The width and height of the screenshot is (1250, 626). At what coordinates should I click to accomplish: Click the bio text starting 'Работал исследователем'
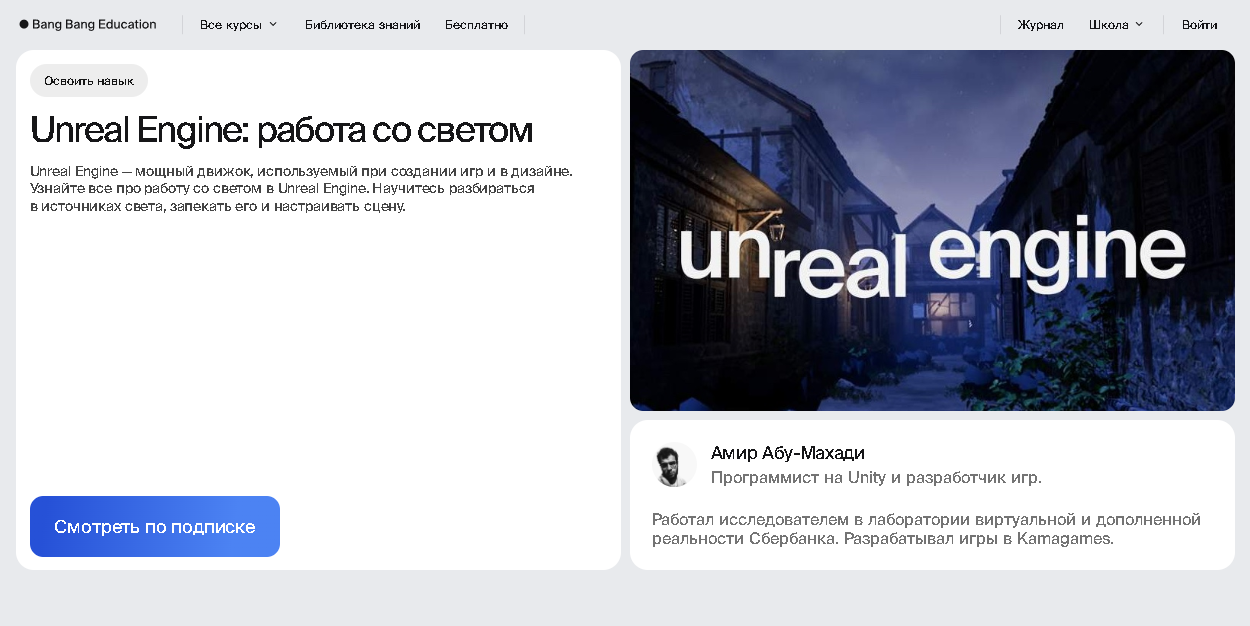[926, 529]
